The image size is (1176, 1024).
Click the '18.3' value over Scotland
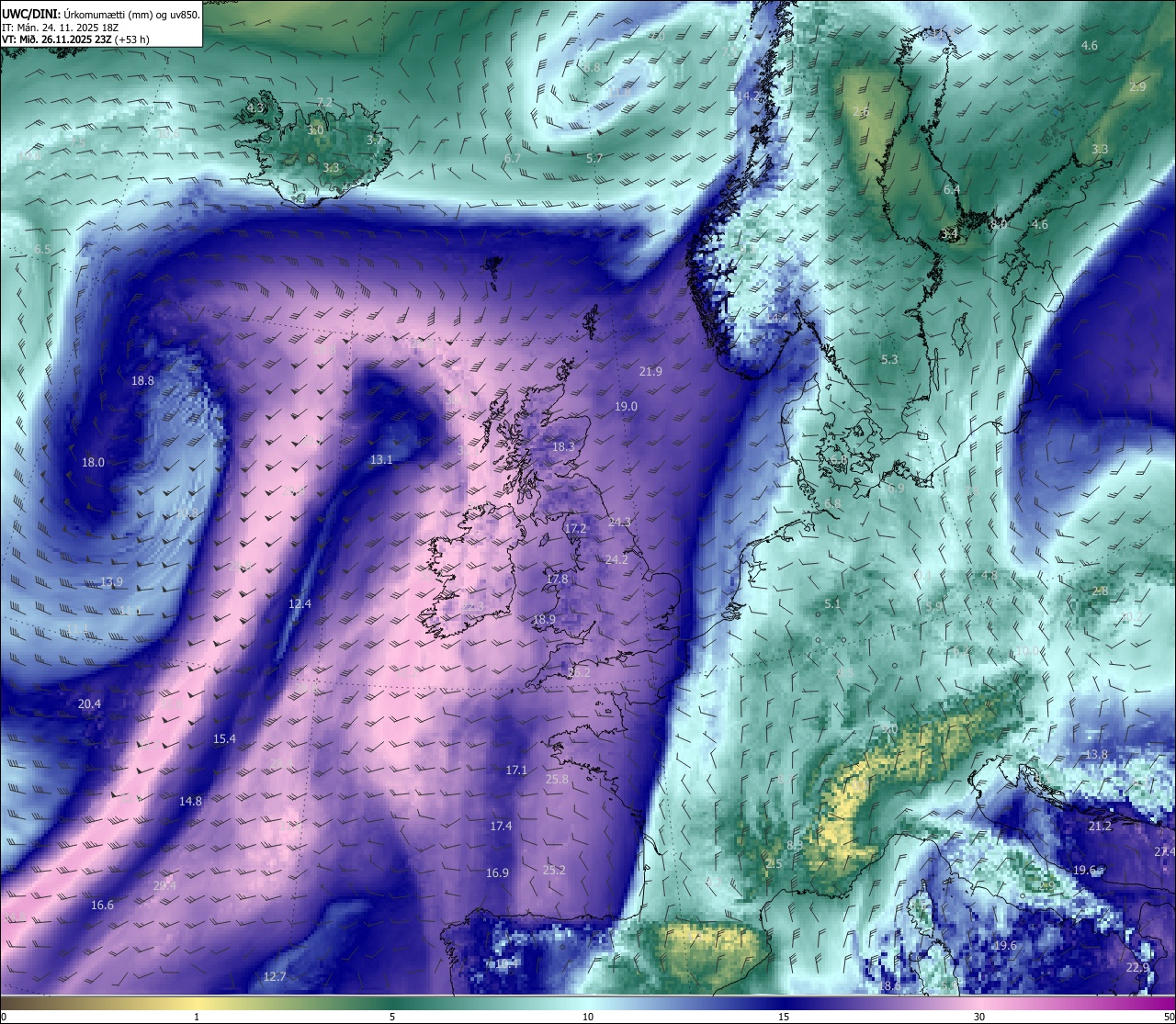pos(563,447)
